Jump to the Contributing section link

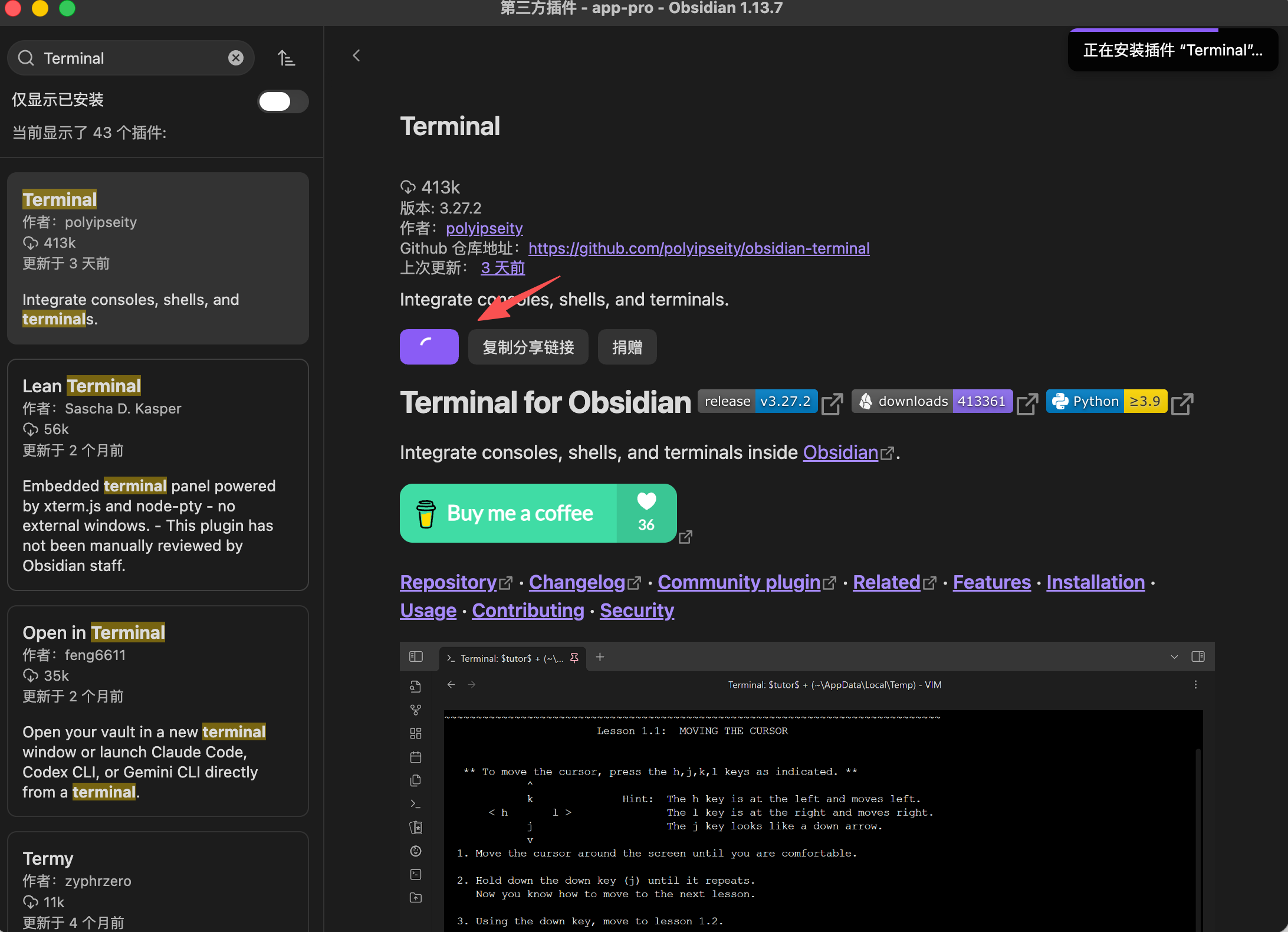click(x=528, y=611)
